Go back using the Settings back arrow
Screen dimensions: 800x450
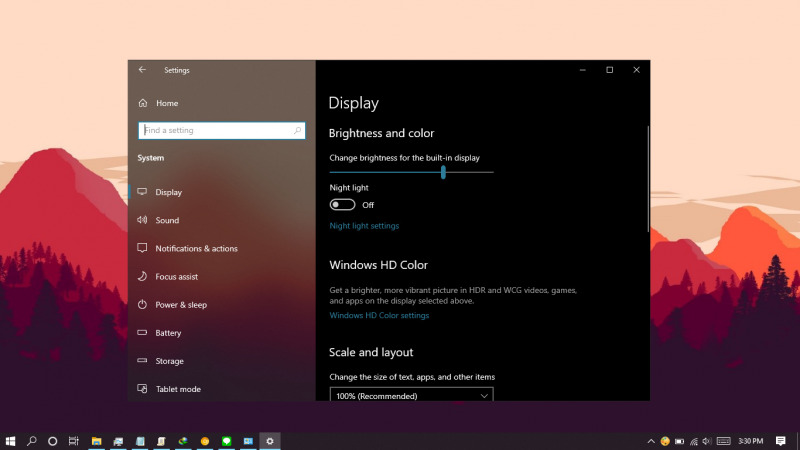point(142,70)
